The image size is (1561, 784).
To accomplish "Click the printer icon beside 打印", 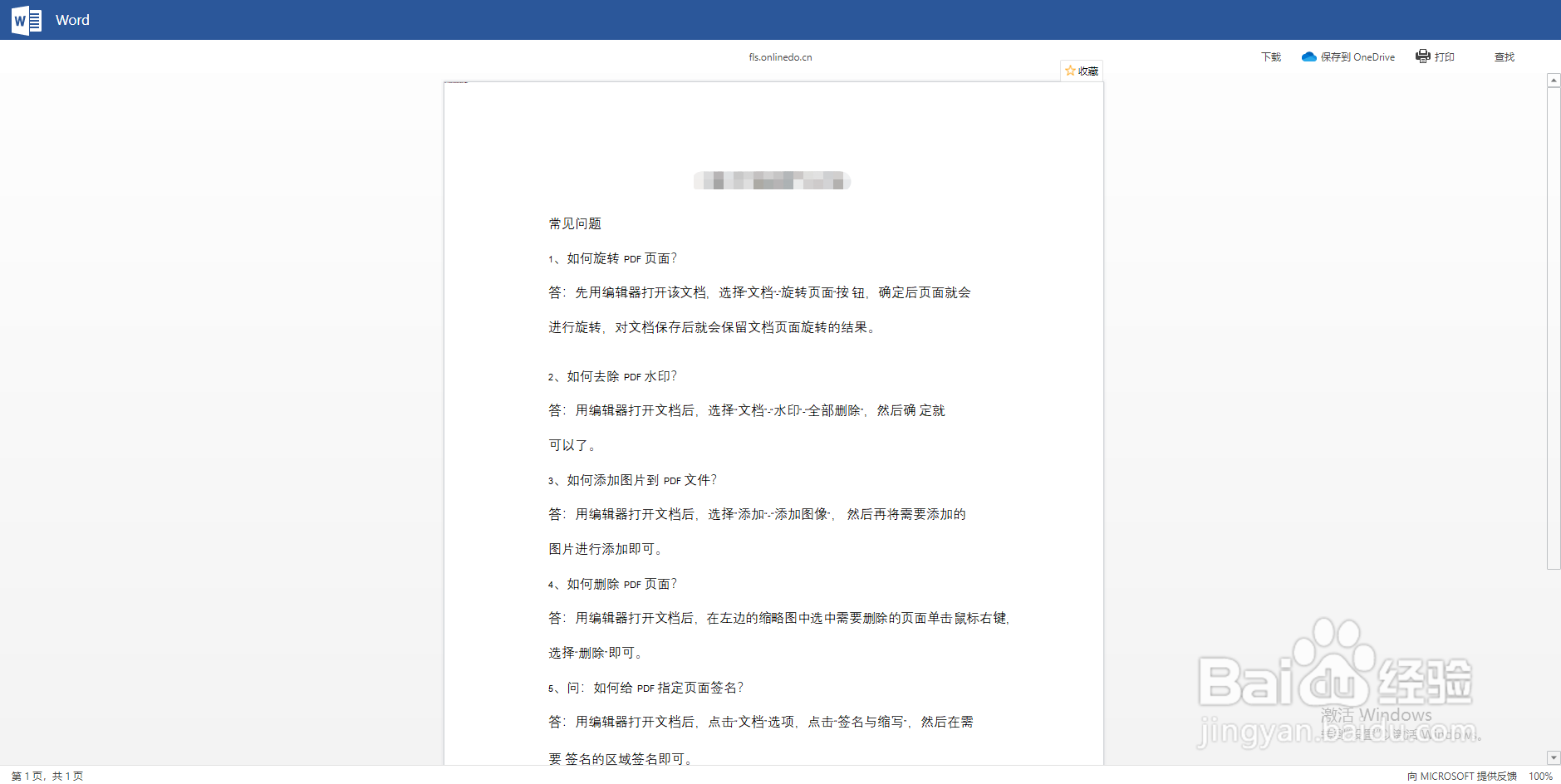I will tap(1423, 56).
